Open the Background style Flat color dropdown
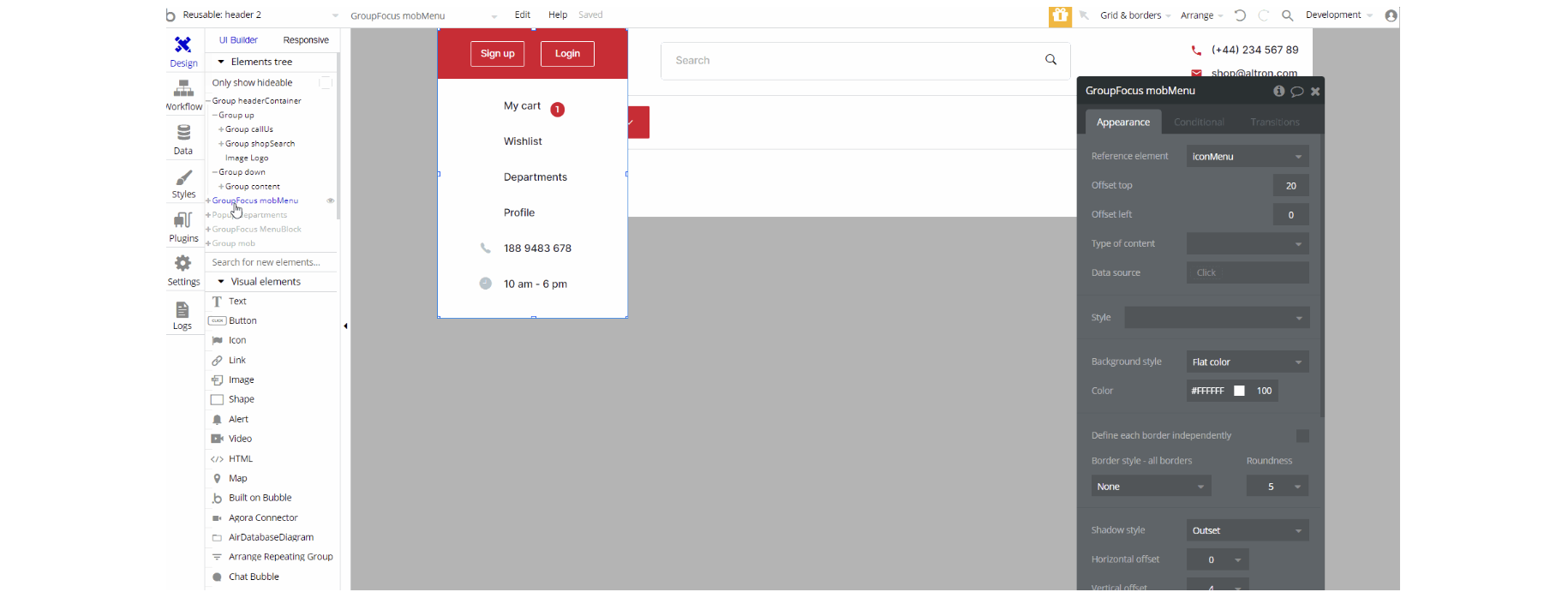This screenshot has width=1568, height=598. click(1248, 362)
